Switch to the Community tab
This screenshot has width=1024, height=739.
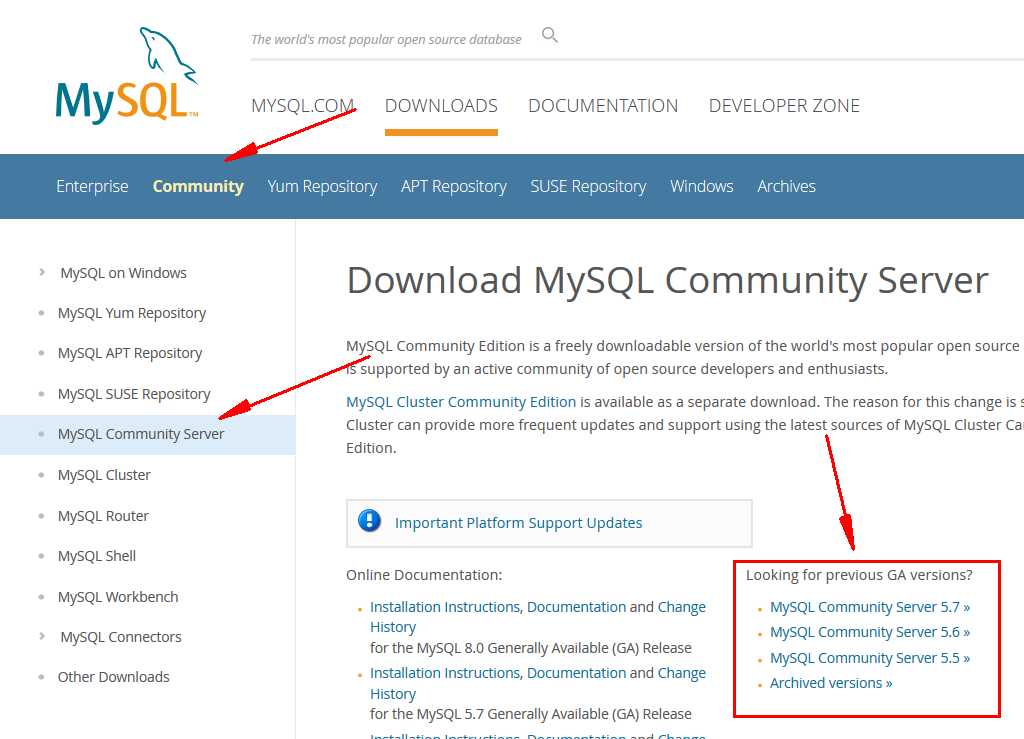click(x=198, y=186)
